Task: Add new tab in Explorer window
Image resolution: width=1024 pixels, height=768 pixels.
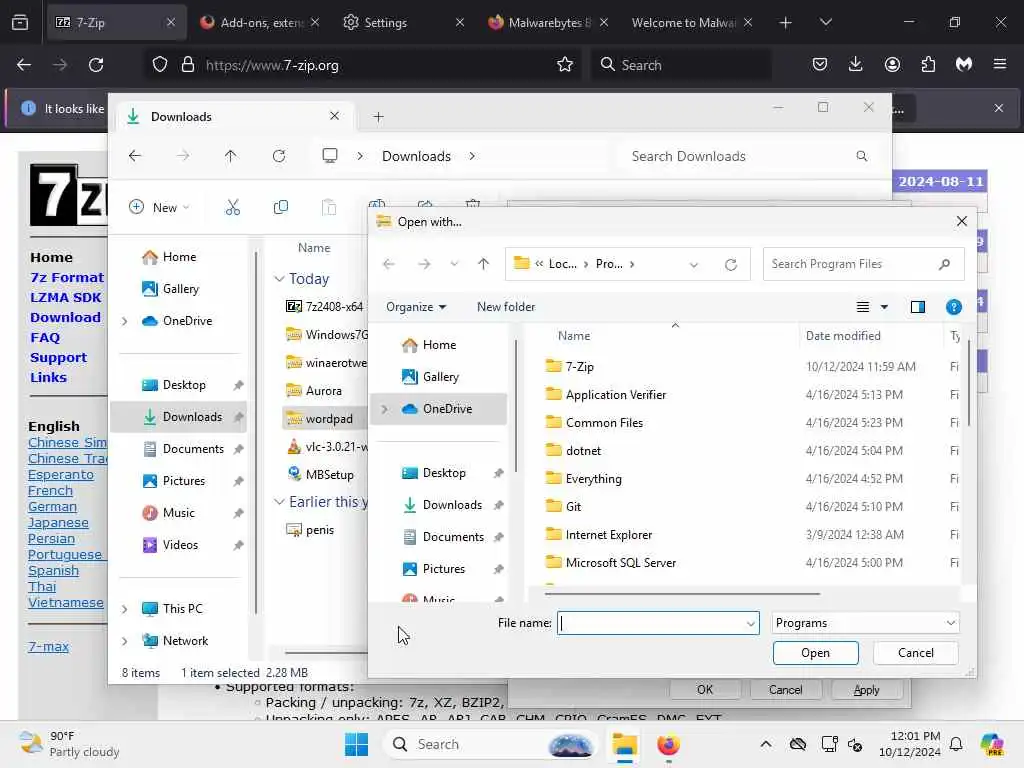Action: coord(378,117)
